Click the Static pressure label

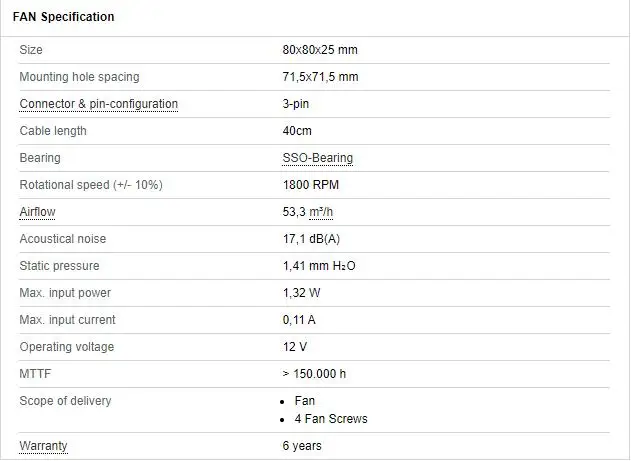click(x=59, y=266)
